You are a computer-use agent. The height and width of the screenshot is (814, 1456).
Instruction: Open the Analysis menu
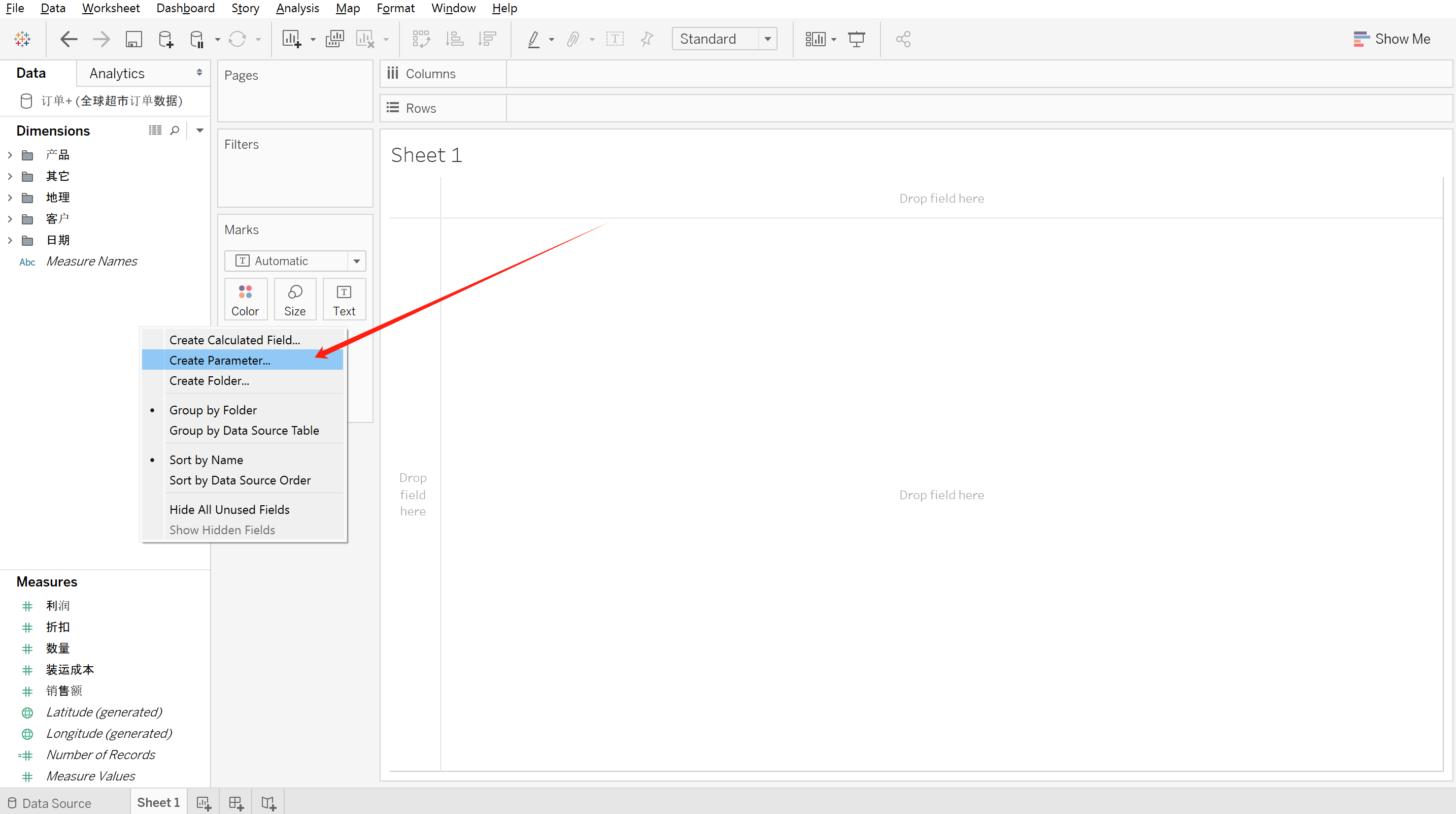tap(297, 8)
